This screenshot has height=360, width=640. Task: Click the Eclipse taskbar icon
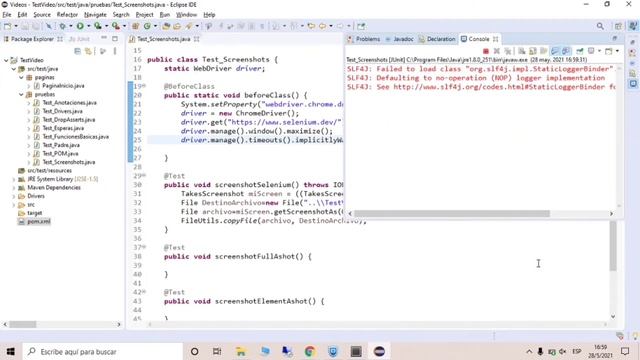[x=379, y=351]
